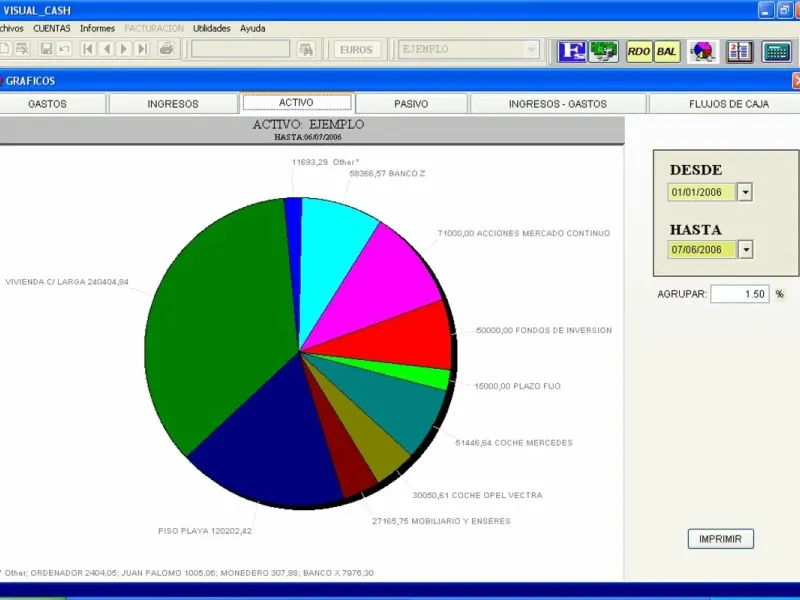Open the CUENTAS menu
Image resolution: width=800 pixels, height=600 pixels.
click(52, 28)
